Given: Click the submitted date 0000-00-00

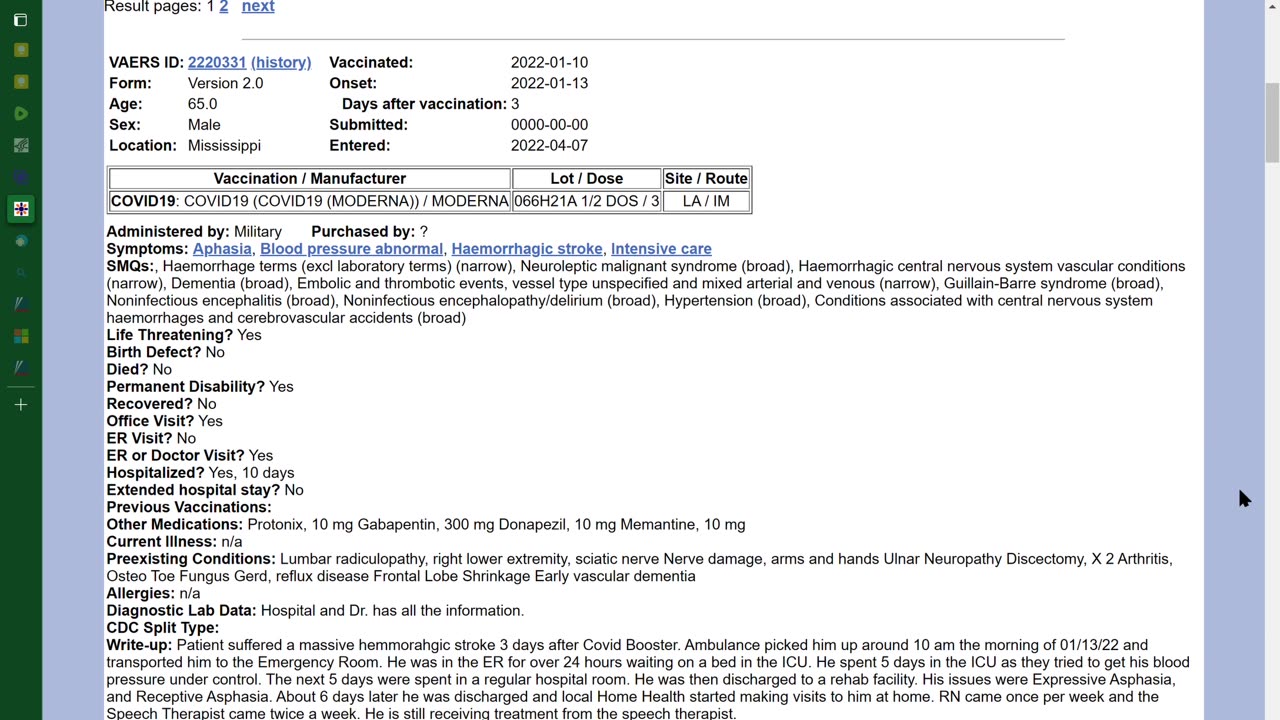Looking at the screenshot, I should (549, 125).
